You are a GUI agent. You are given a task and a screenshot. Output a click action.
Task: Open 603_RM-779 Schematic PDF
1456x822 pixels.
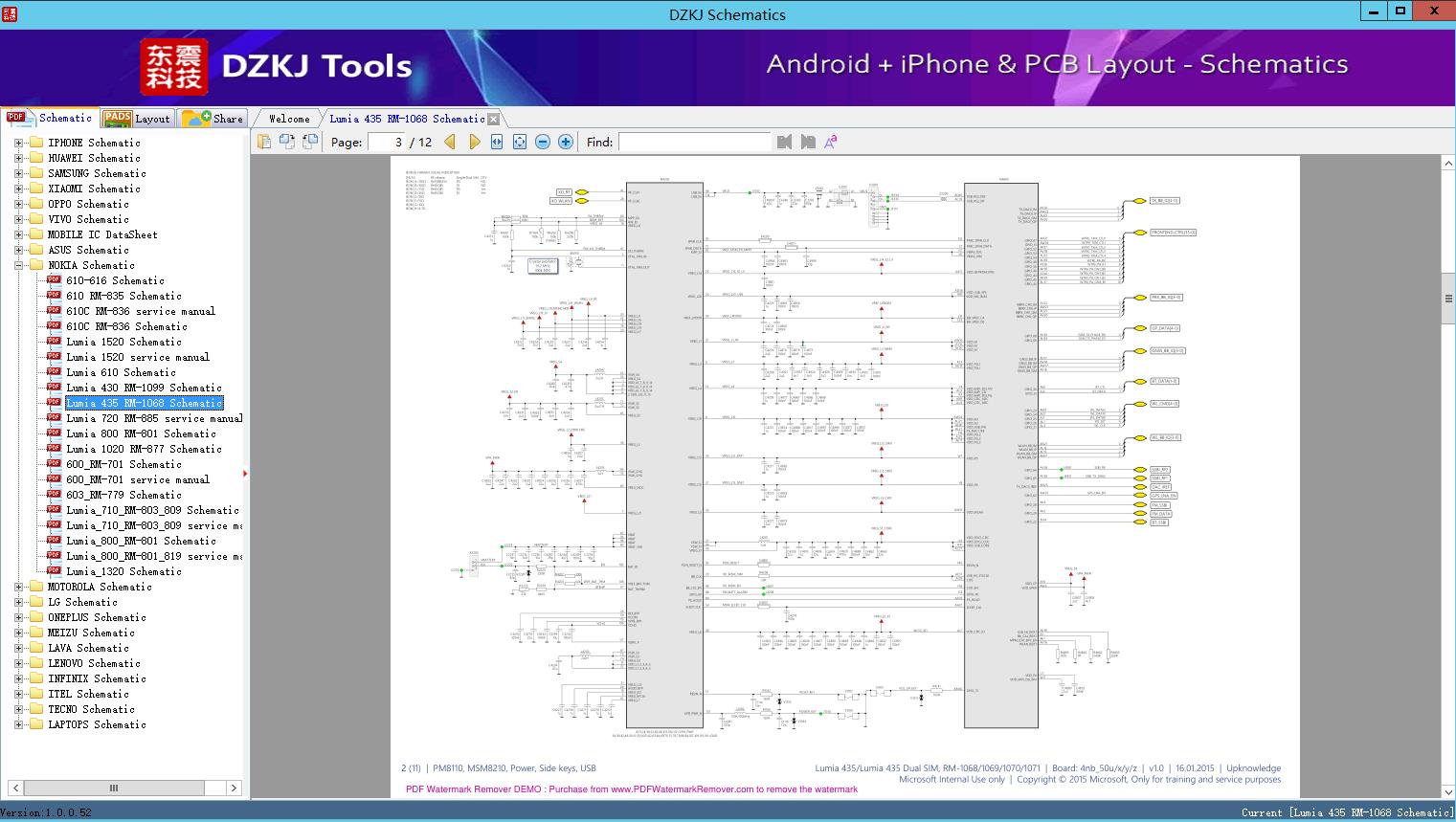pos(123,495)
